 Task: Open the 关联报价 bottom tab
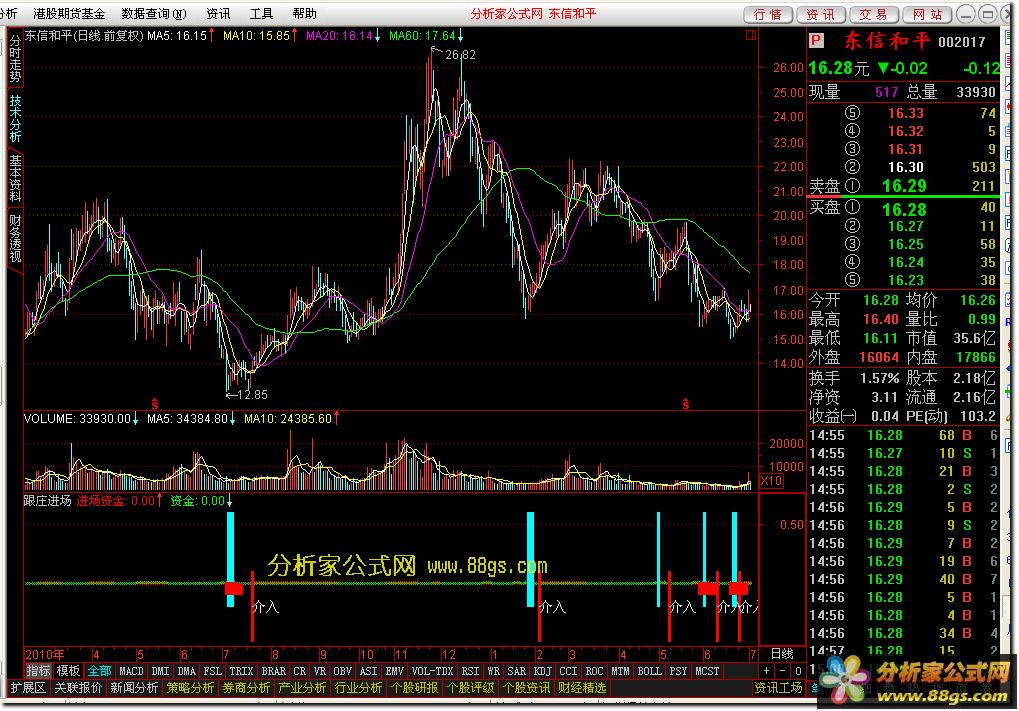click(78, 688)
